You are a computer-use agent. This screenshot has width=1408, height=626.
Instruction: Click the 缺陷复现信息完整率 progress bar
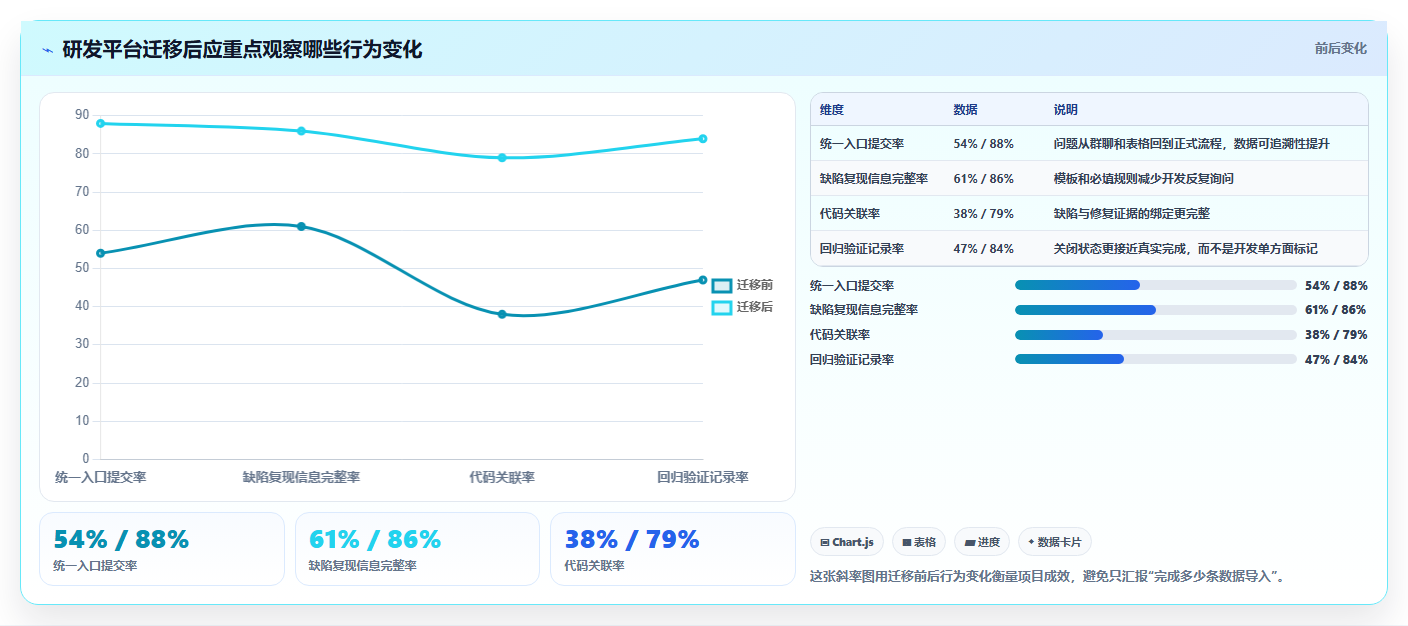[x=1155, y=310]
